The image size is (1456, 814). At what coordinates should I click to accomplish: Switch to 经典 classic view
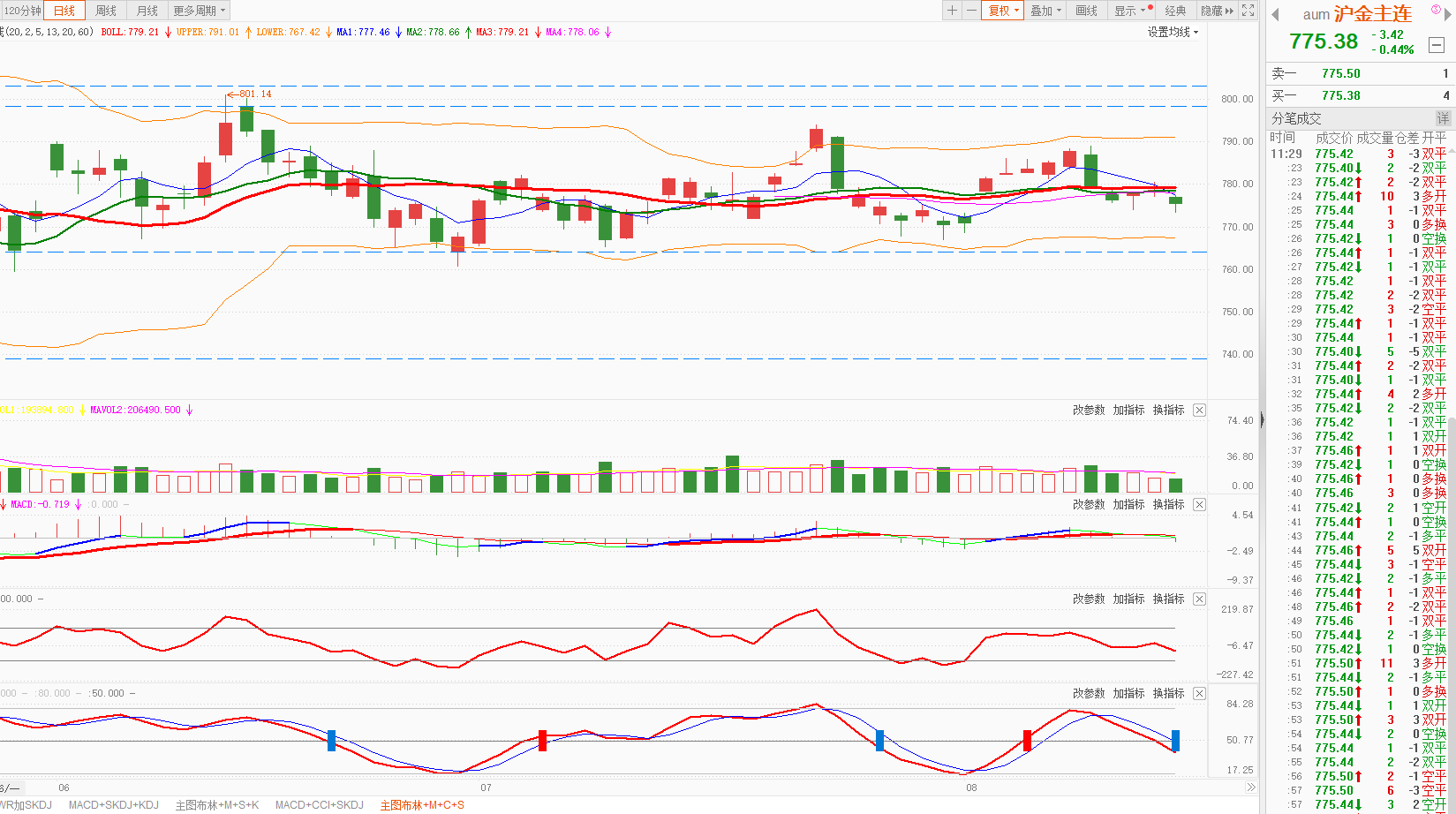point(1175,11)
